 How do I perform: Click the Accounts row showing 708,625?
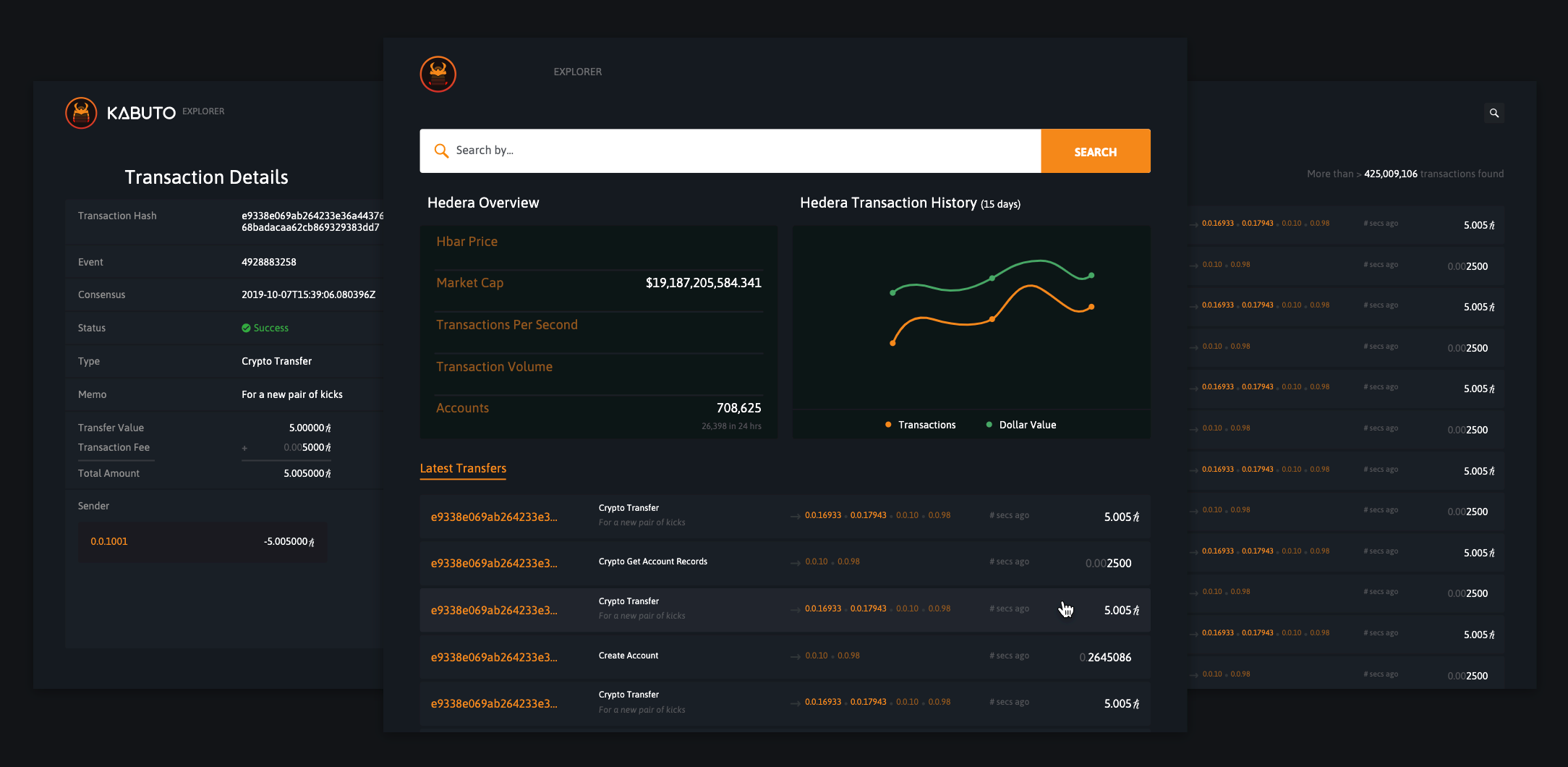click(599, 409)
